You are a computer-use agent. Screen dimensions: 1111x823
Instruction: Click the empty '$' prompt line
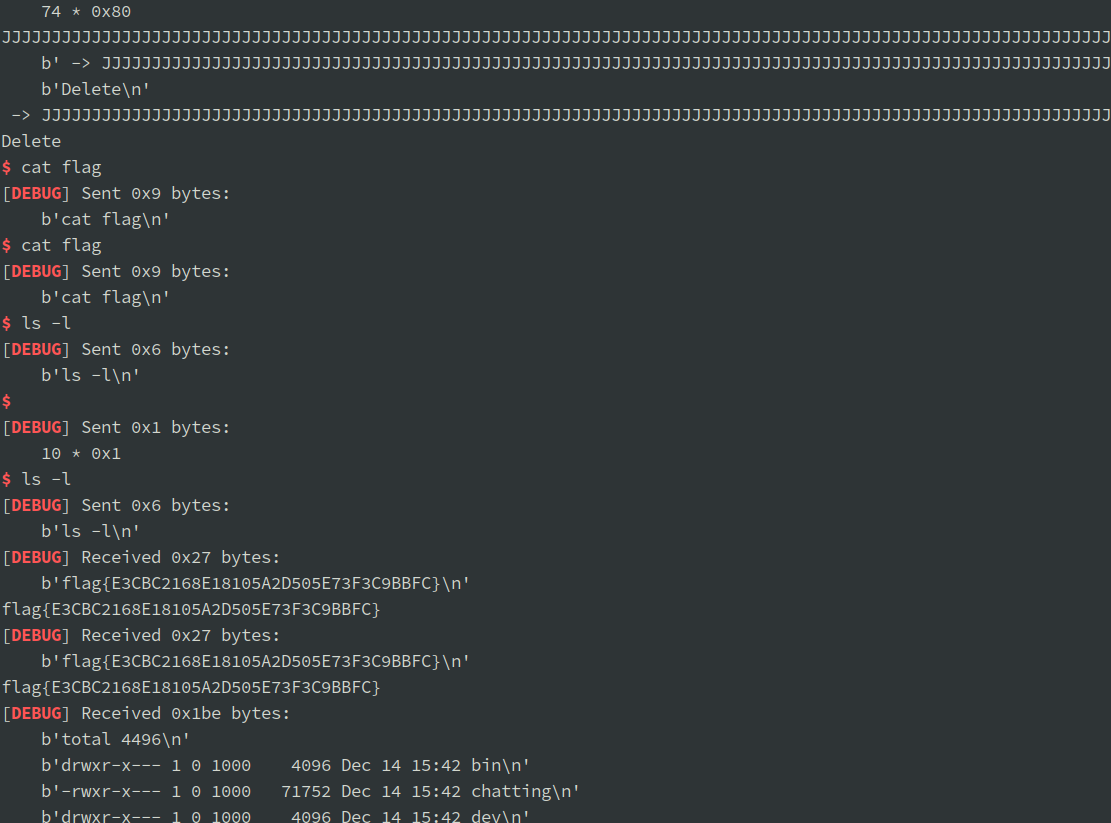(6, 402)
